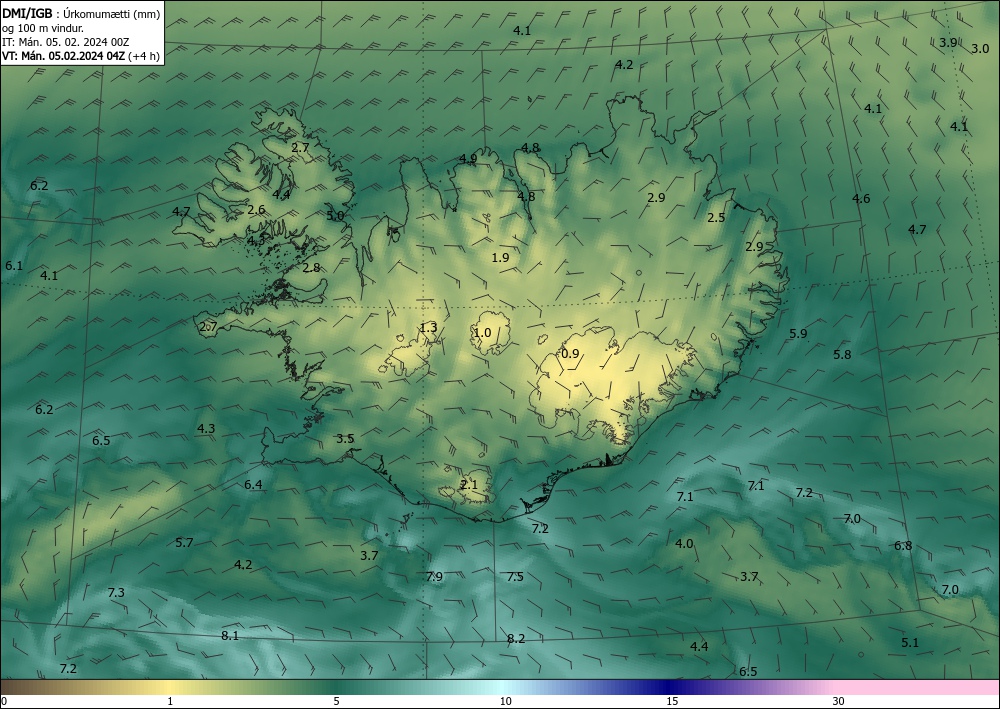1000x709 pixels.
Task: Click the "(+4 h)" forecast offset text
Action: pyautogui.click(x=144, y=55)
